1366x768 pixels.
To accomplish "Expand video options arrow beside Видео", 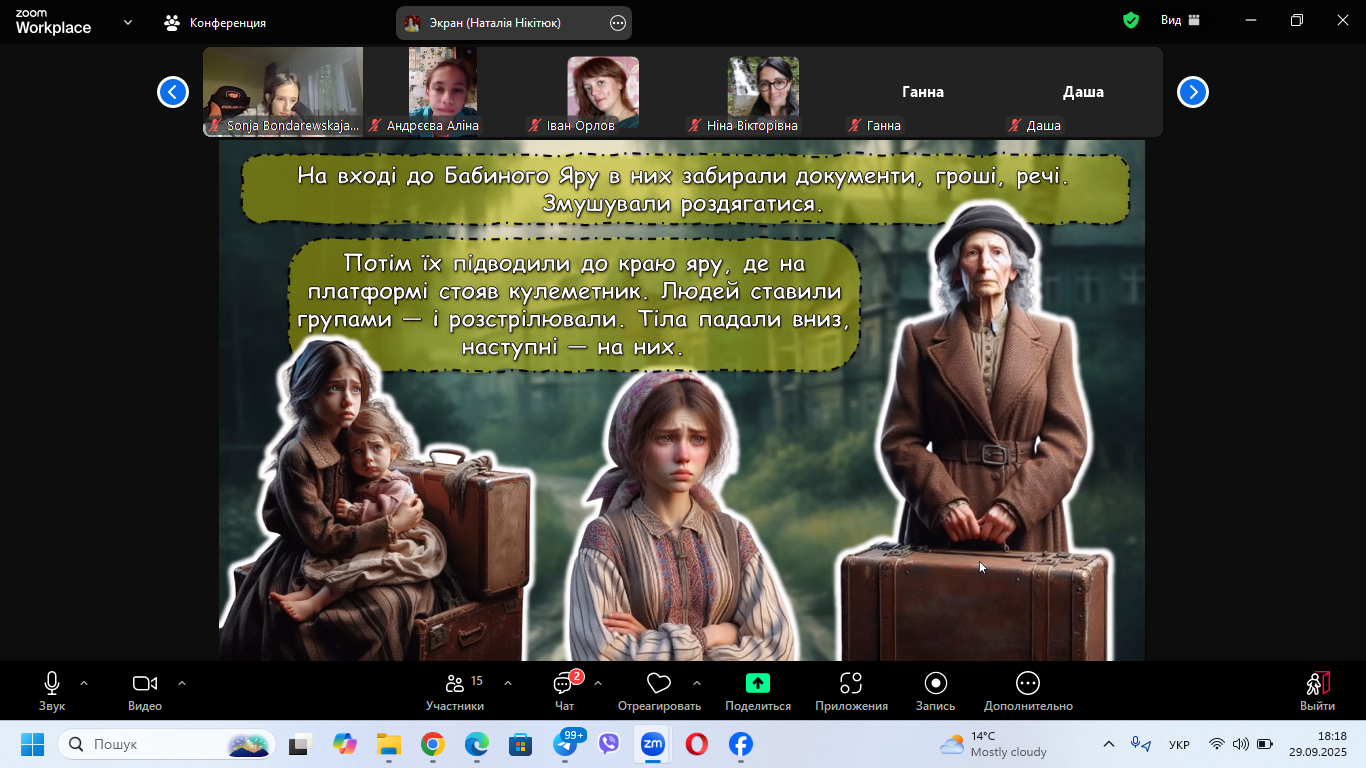I will coord(182,684).
